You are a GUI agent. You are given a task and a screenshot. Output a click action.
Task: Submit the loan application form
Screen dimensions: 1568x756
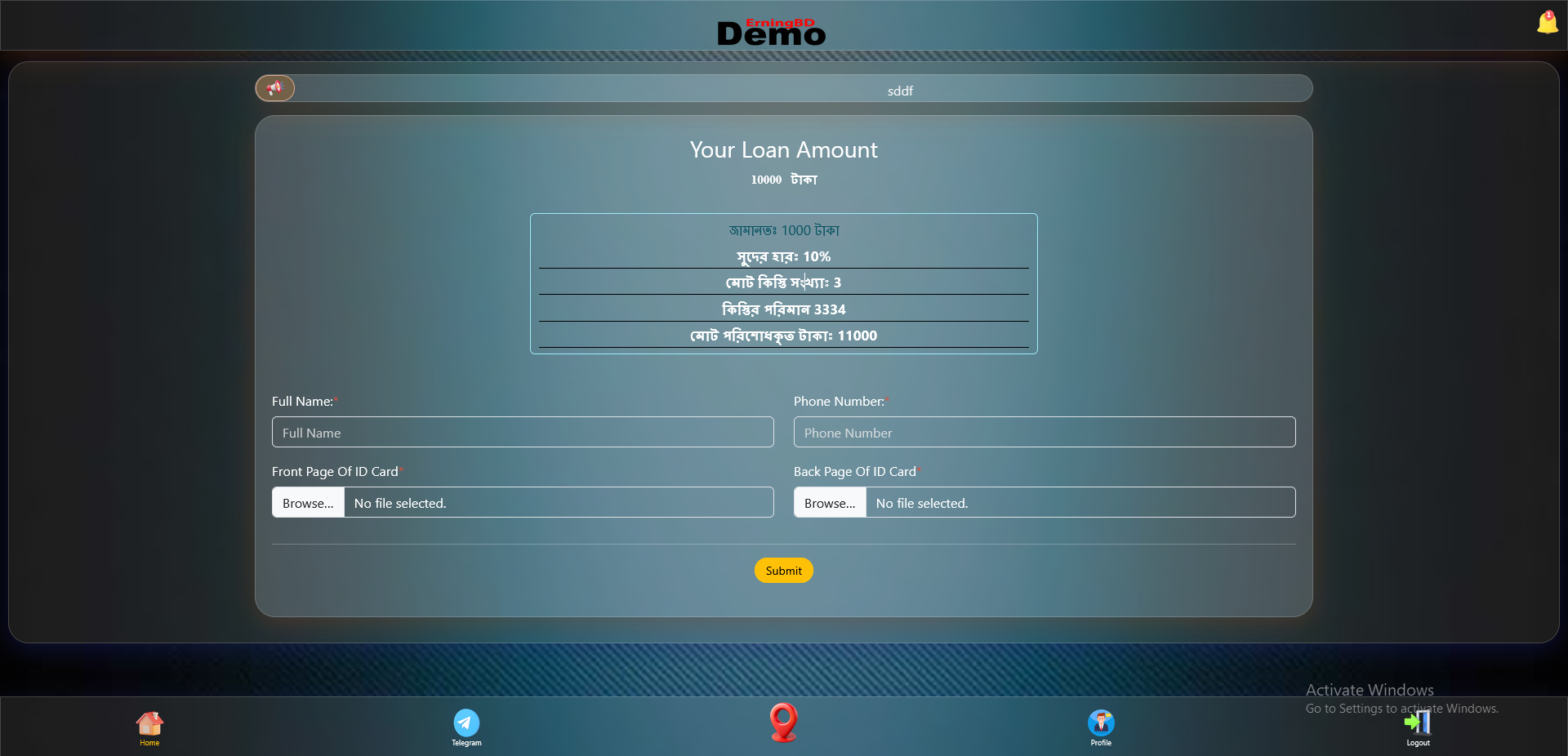click(x=783, y=571)
